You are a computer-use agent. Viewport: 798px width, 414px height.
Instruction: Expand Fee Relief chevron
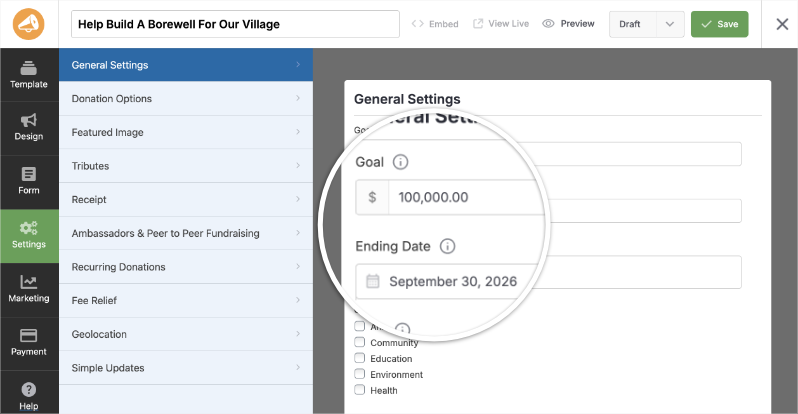pyautogui.click(x=298, y=300)
